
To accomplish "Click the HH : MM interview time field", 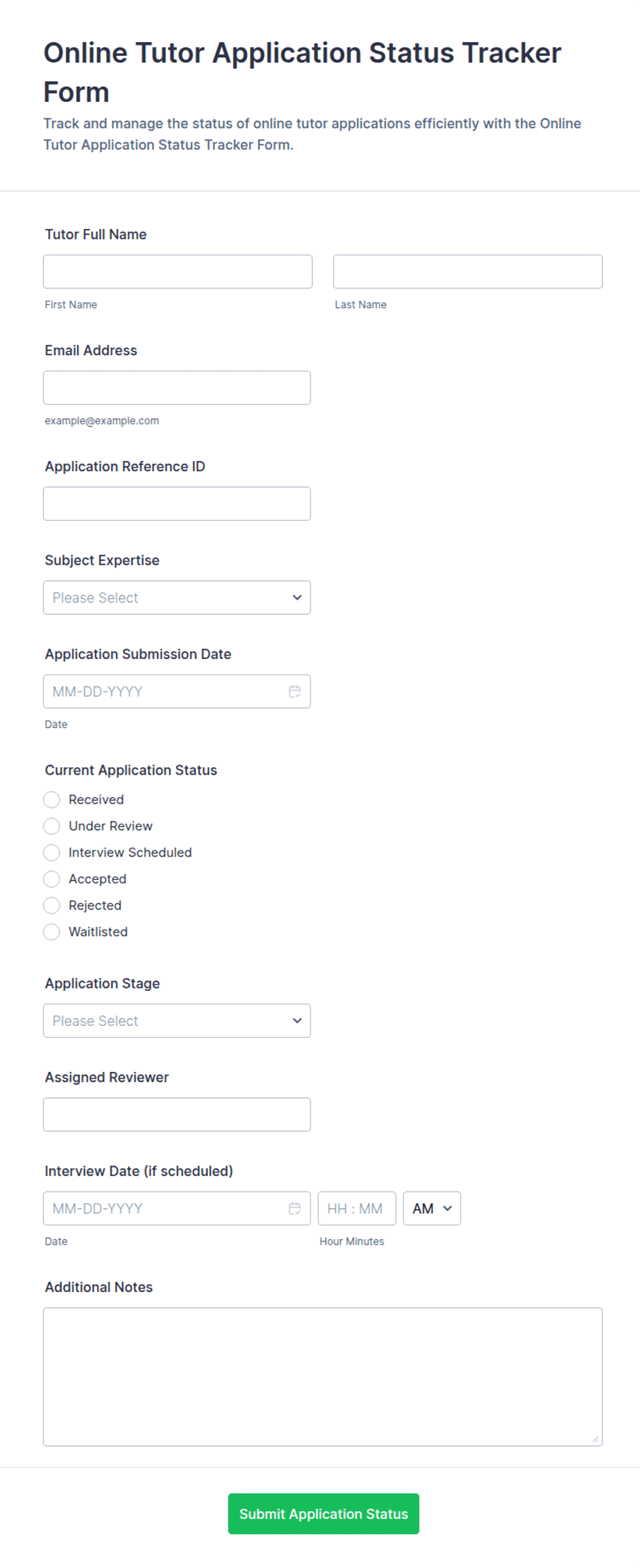I will click(356, 1208).
